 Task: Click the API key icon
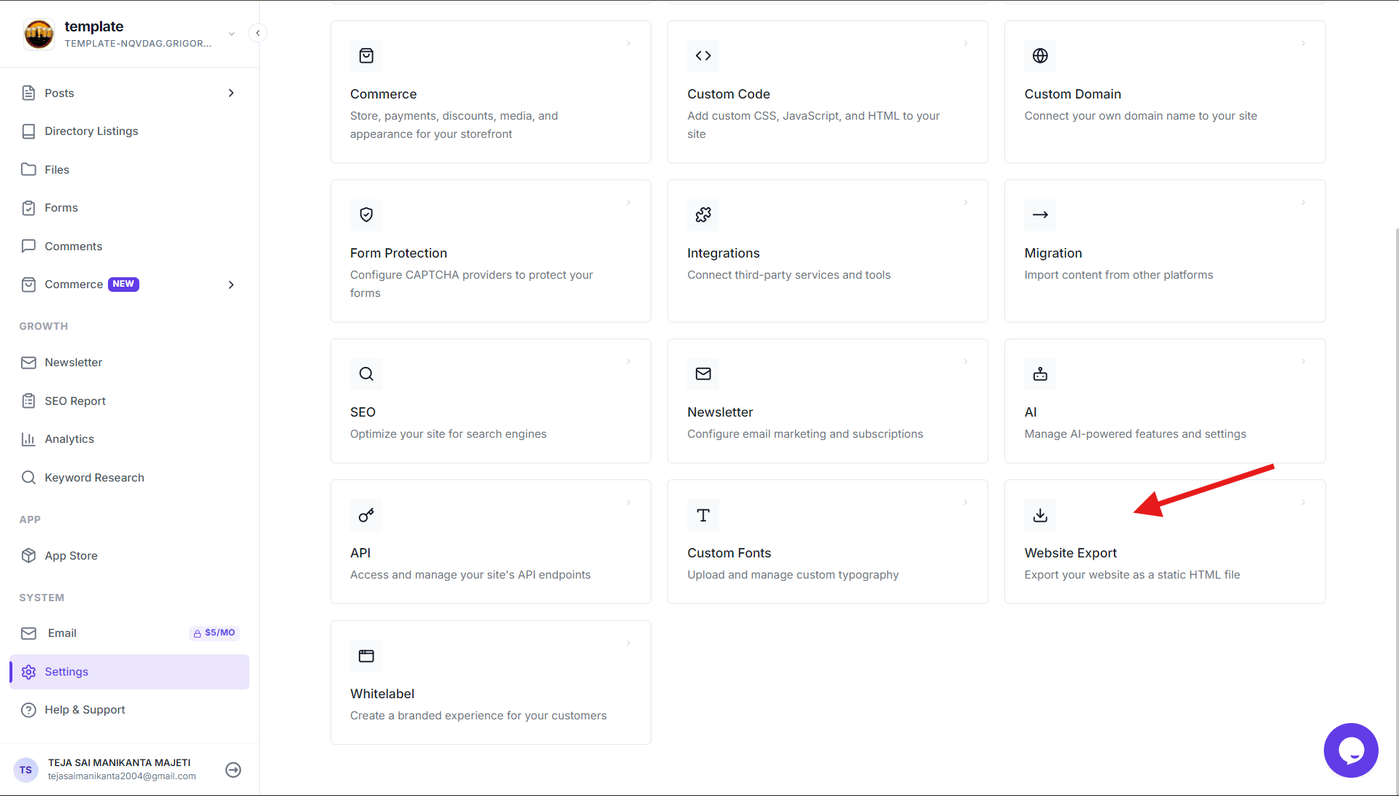[x=366, y=515]
